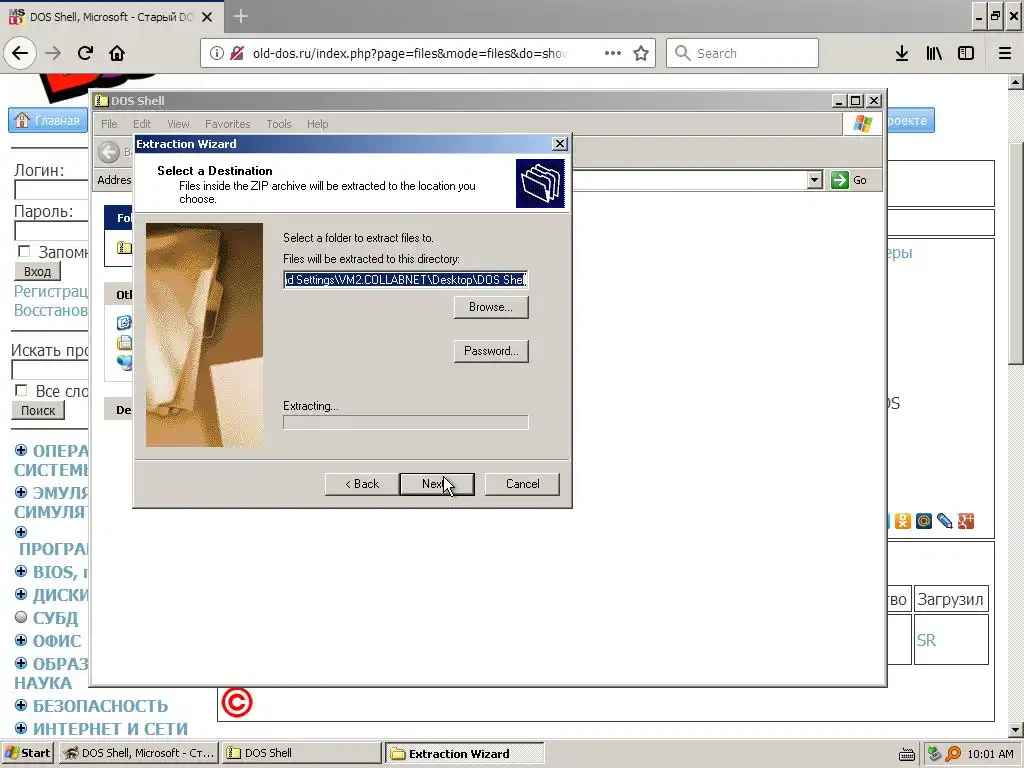1024x768 pixels.
Task: Open the Favorites menu in DOS Shell window
Action: pos(227,123)
